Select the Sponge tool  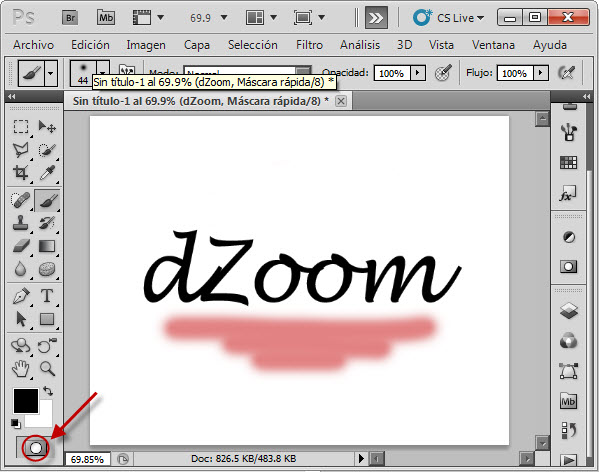click(47, 269)
